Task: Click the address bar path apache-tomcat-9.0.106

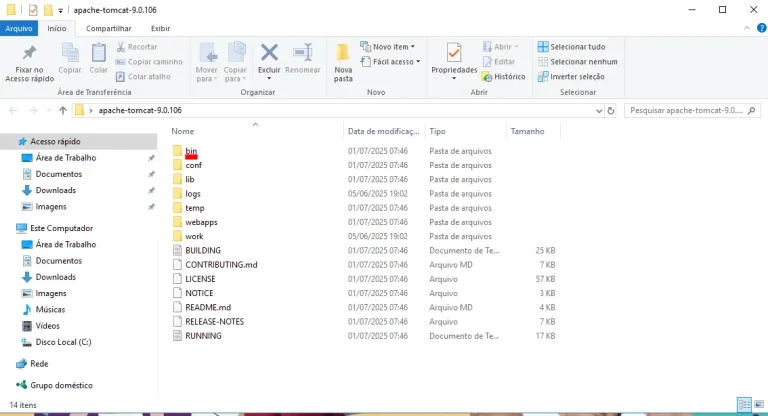Action: (140, 111)
